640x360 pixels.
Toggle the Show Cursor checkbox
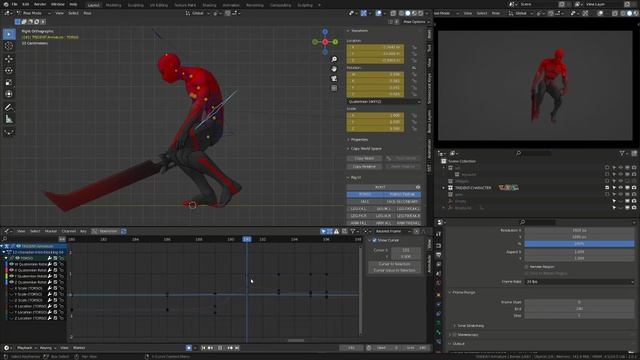(374, 240)
